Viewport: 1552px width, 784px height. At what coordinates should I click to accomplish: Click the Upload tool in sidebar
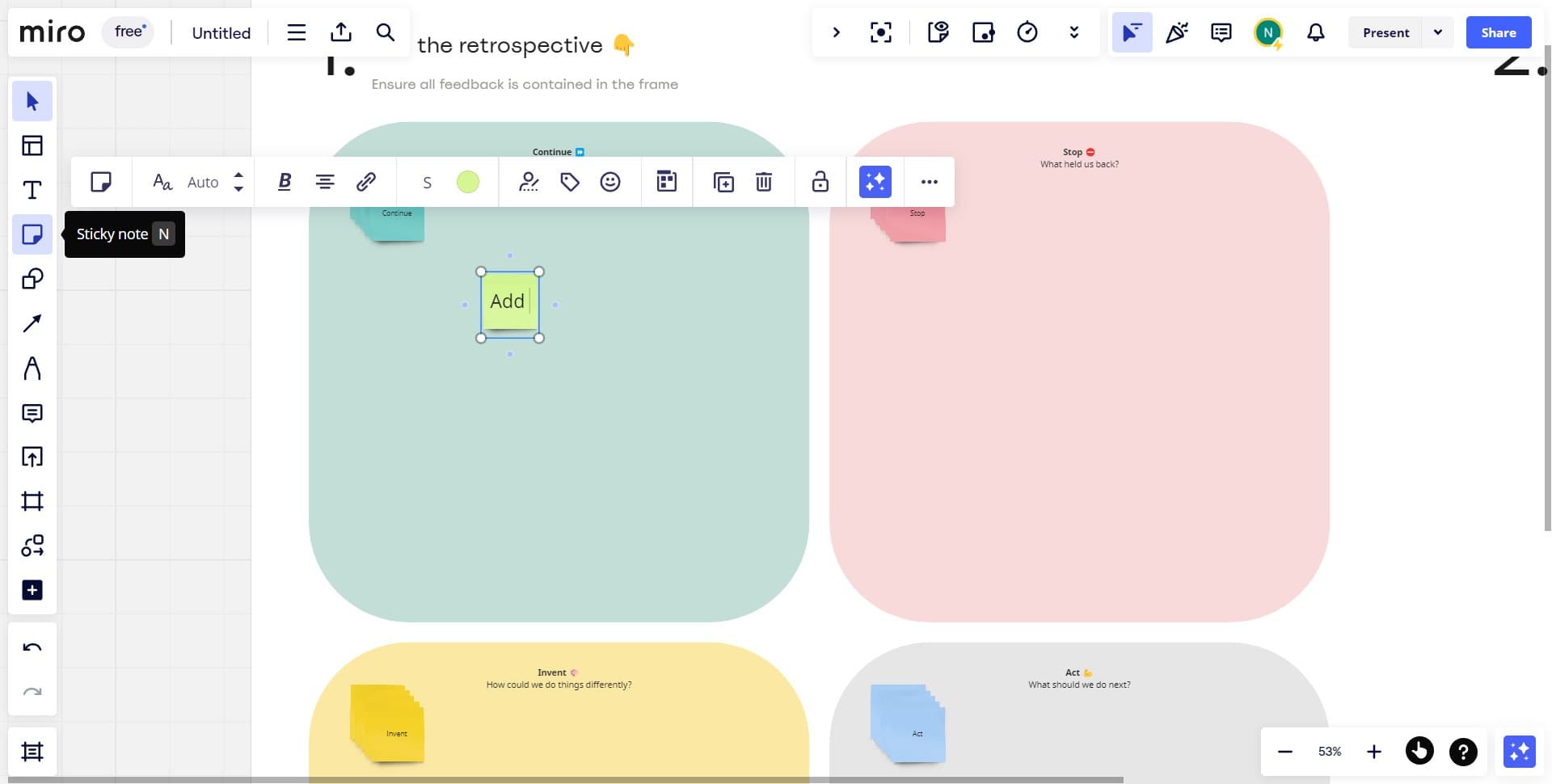click(32, 457)
